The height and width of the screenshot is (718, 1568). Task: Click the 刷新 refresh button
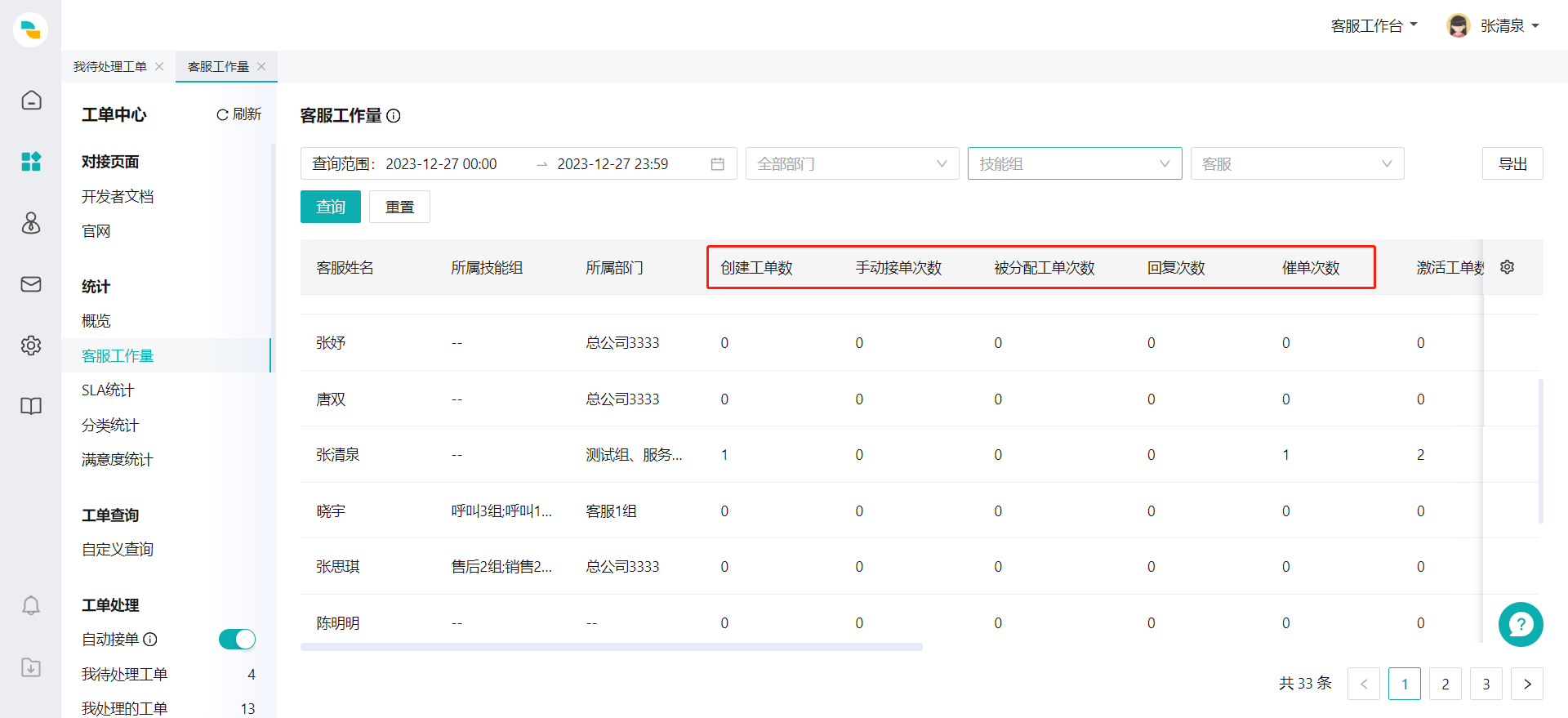click(238, 114)
